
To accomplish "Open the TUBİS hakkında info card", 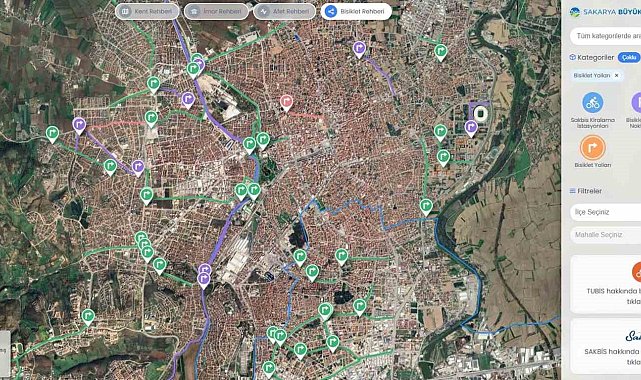I will pos(605,284).
